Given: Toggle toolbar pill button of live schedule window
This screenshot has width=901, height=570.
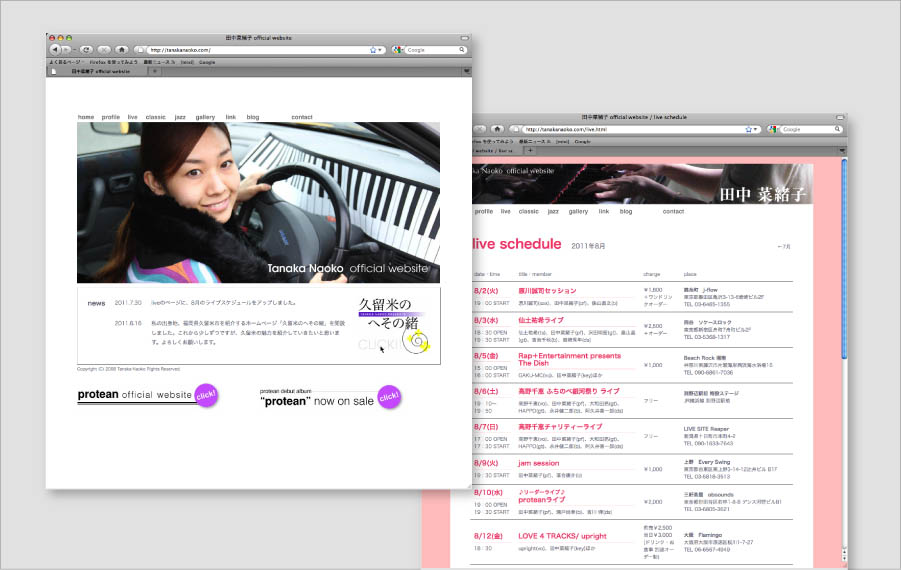Looking at the screenshot, I should click(x=840, y=117).
